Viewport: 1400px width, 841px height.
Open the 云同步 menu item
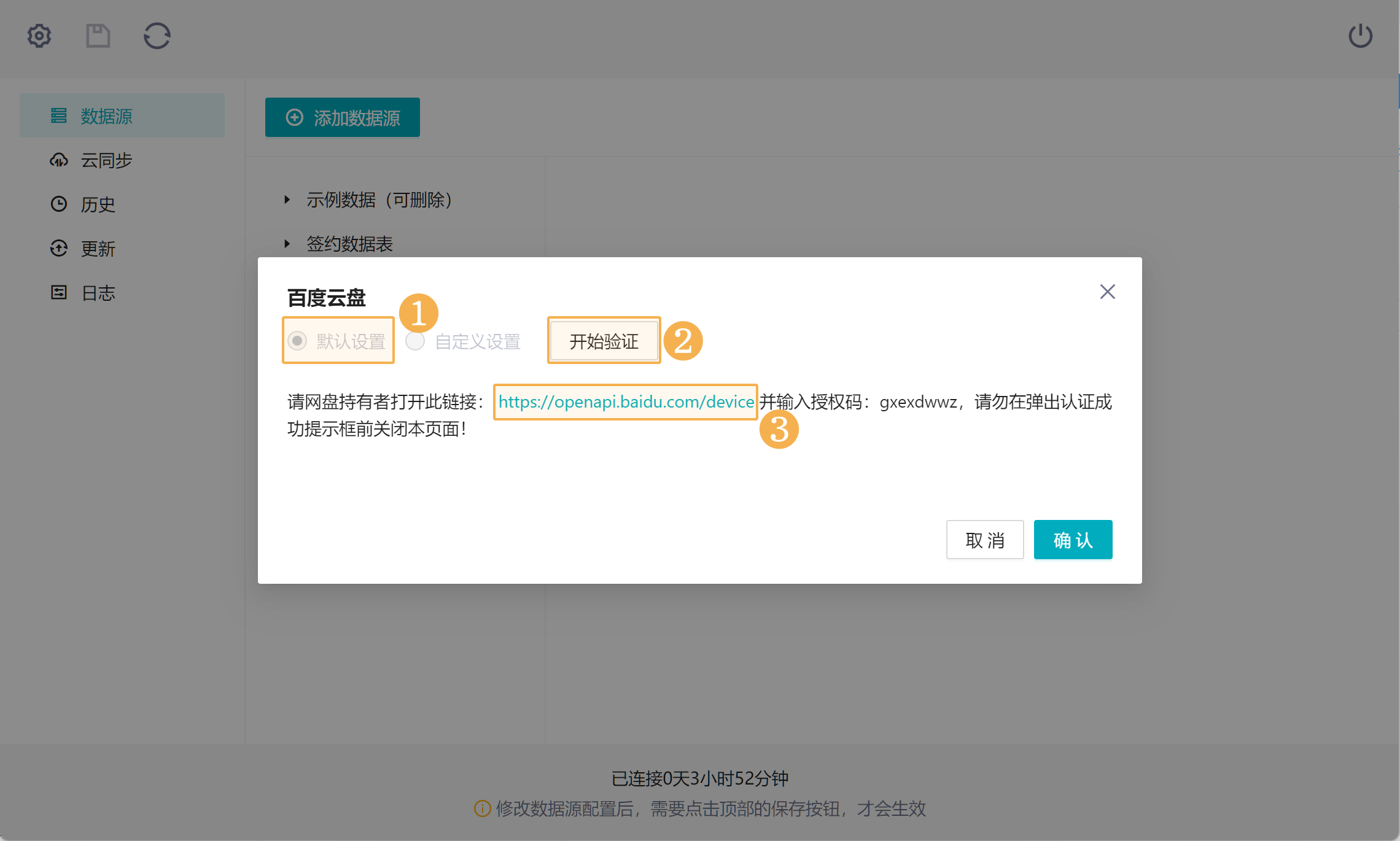(x=107, y=160)
